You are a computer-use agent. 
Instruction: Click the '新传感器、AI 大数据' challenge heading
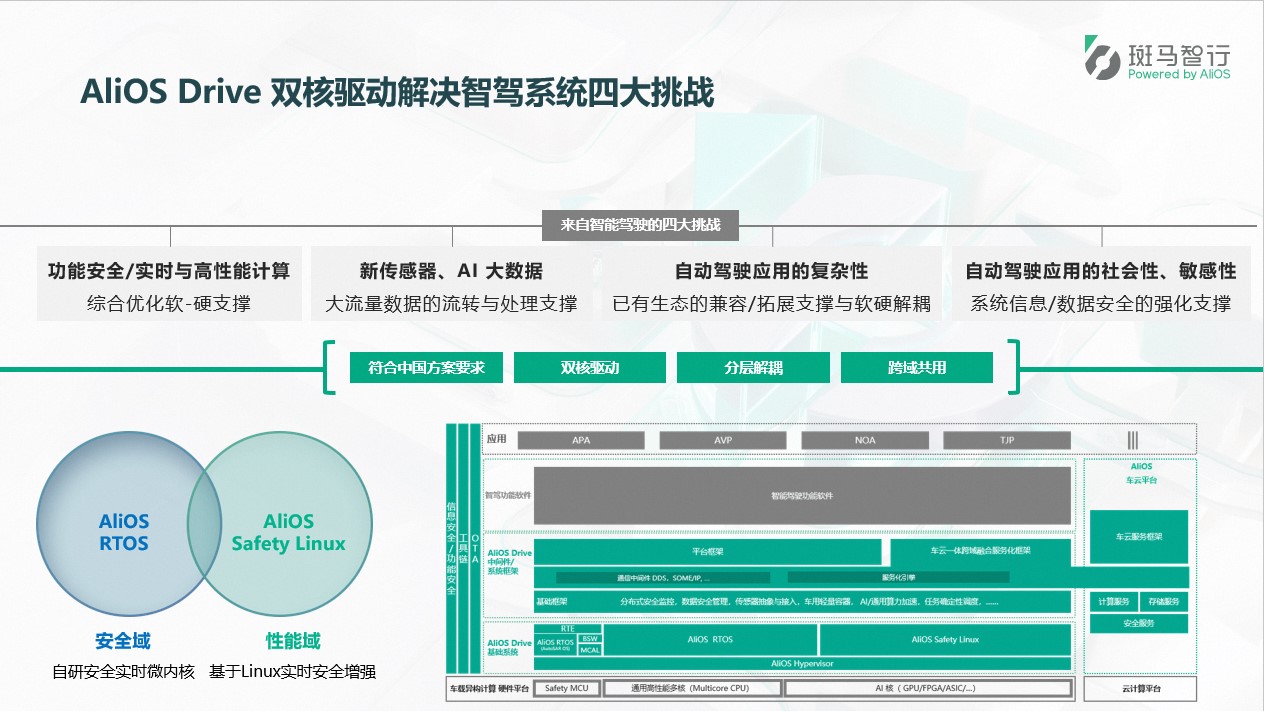451,271
